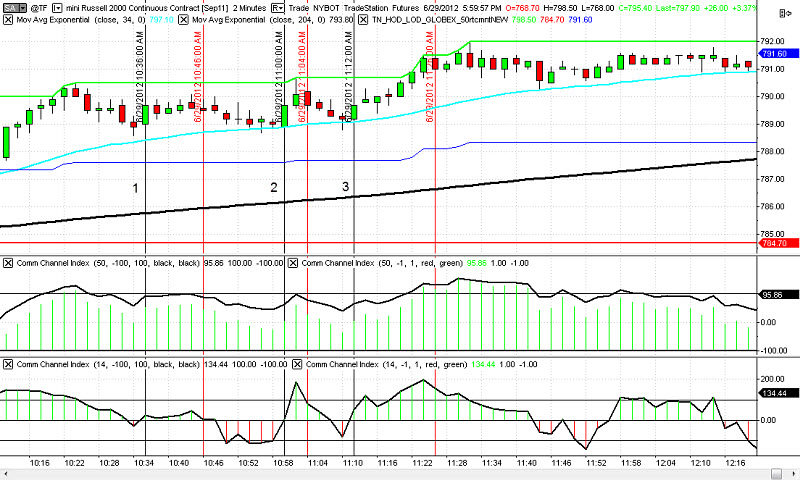The height and width of the screenshot is (480, 800).
Task: Toggle Comm Channel Index 14 red-green checkbox
Action: tap(297, 364)
